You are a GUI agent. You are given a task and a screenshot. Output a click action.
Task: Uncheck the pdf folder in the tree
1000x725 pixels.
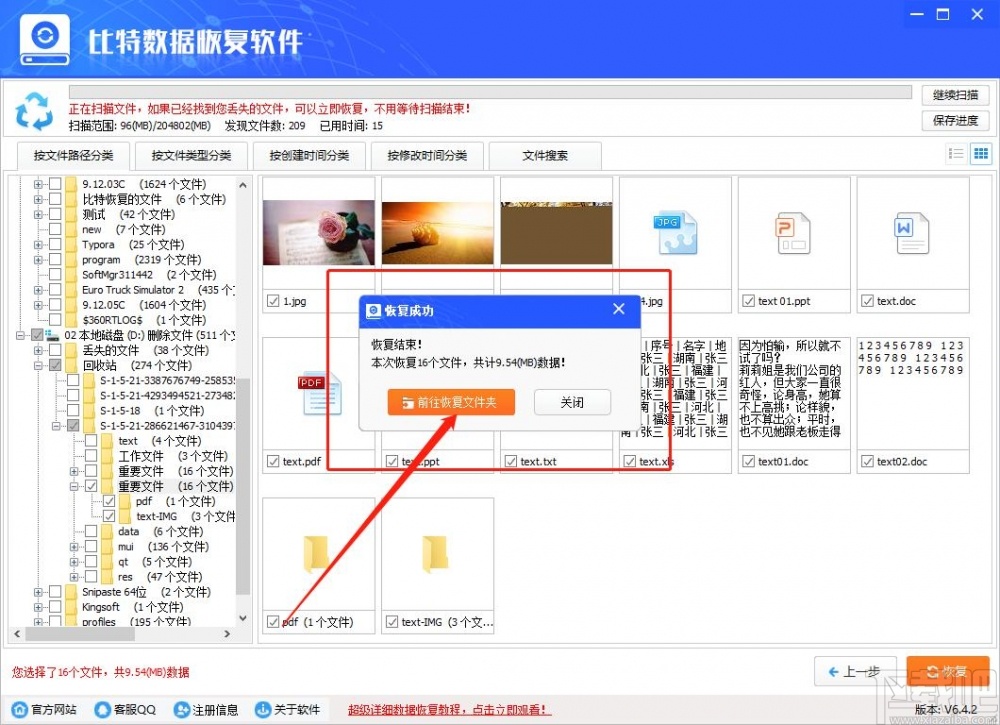[107, 501]
